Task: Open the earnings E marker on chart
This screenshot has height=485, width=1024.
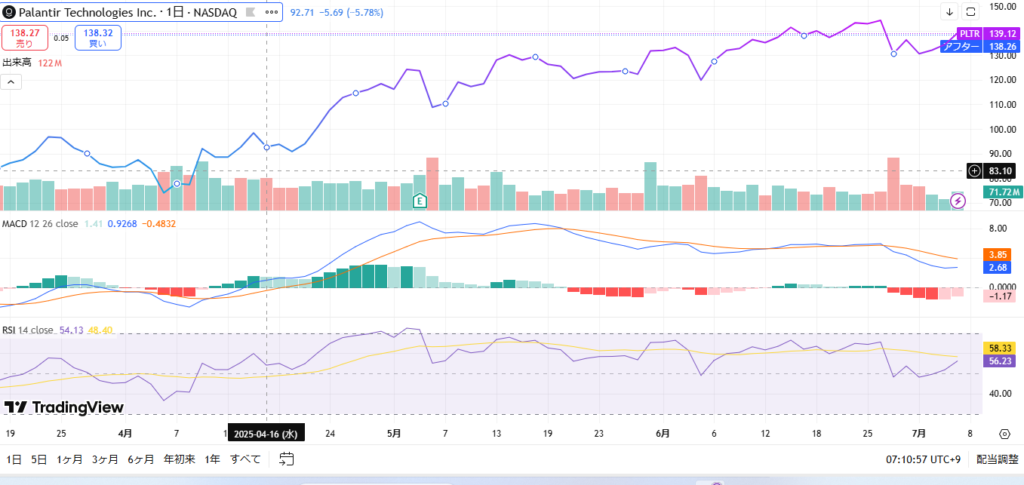Action: (x=420, y=201)
